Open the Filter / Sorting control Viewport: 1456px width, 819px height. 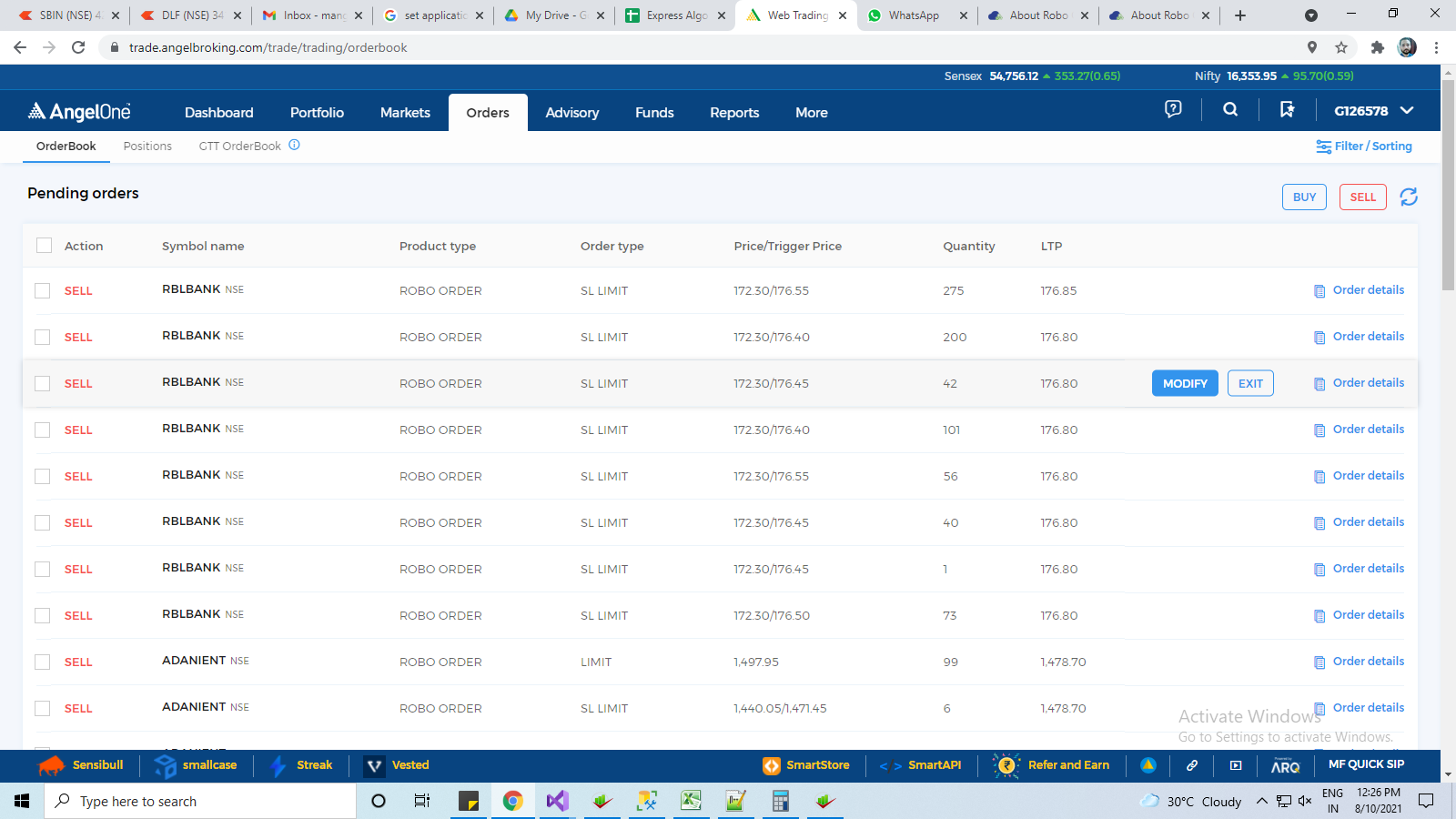(x=1364, y=146)
